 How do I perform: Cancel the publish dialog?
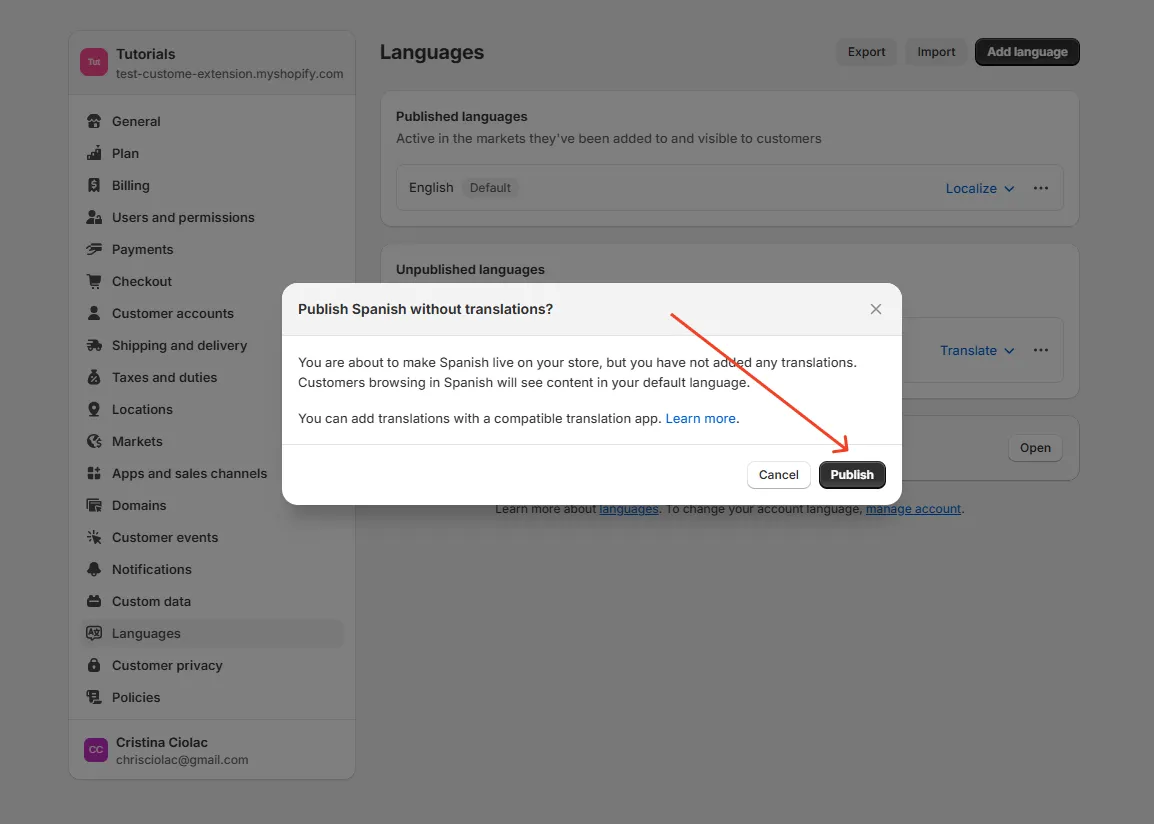point(778,475)
